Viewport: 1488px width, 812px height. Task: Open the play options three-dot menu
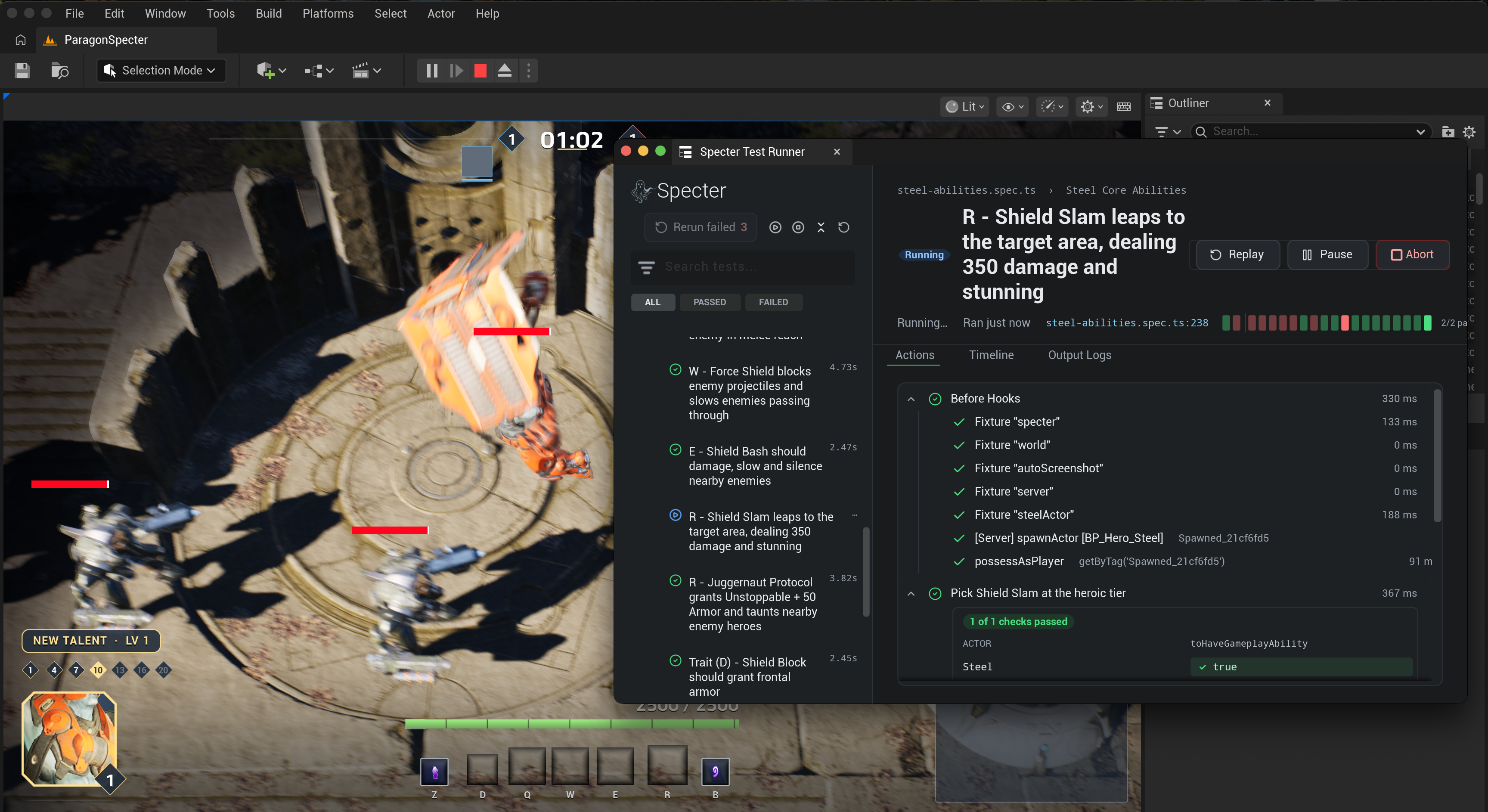(529, 71)
